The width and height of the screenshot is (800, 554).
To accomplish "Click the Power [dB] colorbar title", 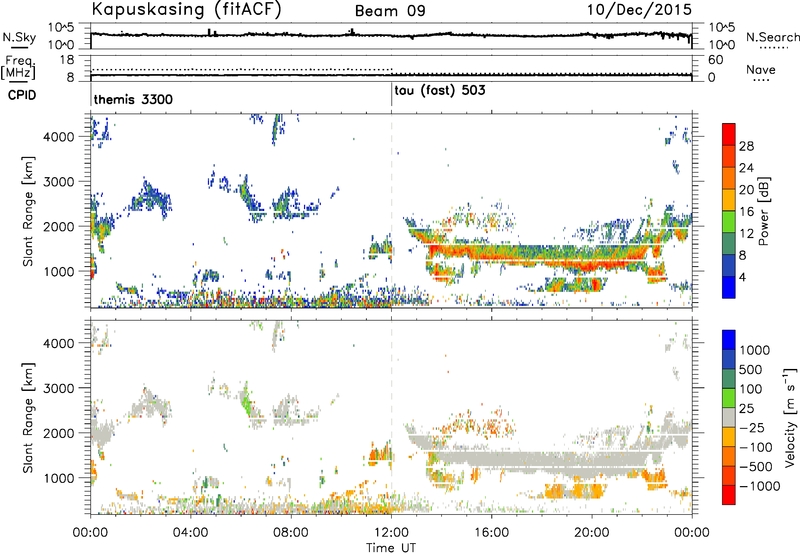I will coord(763,211).
